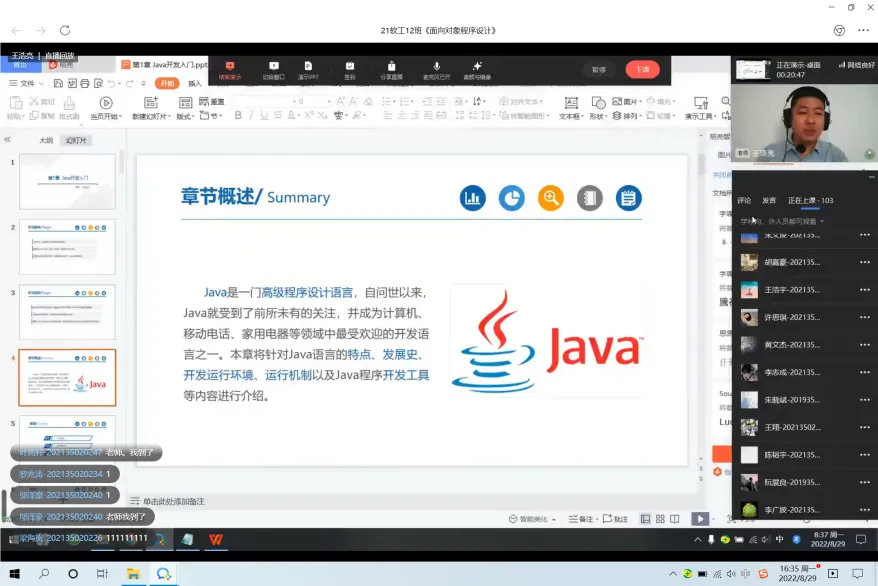Click the 当页开始 play from current slide icon
878x586 pixels.
(106, 103)
